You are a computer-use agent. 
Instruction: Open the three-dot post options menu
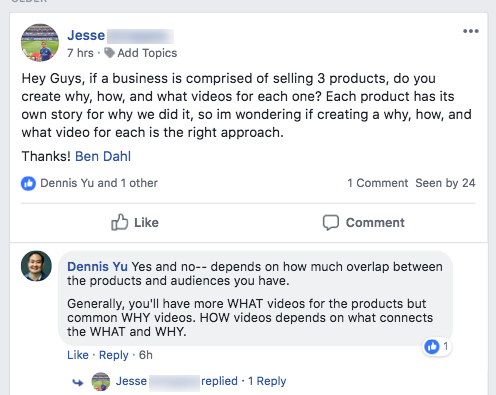471,31
